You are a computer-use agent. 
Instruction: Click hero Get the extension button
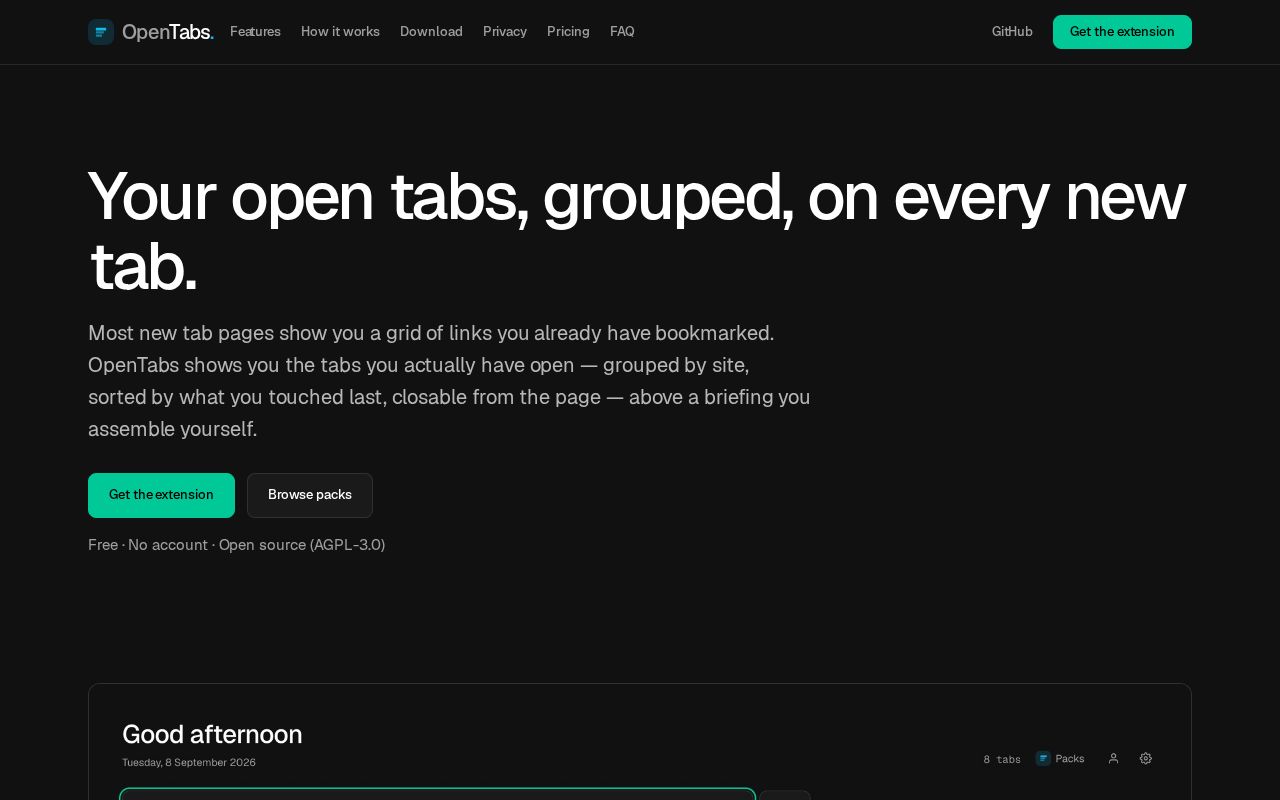pos(161,495)
